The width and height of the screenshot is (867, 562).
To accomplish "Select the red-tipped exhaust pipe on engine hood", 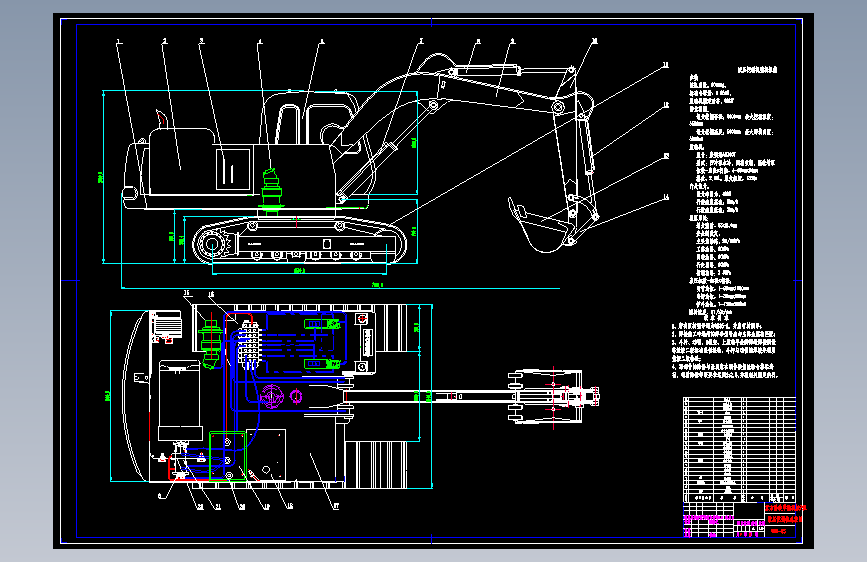I will [x=161, y=117].
